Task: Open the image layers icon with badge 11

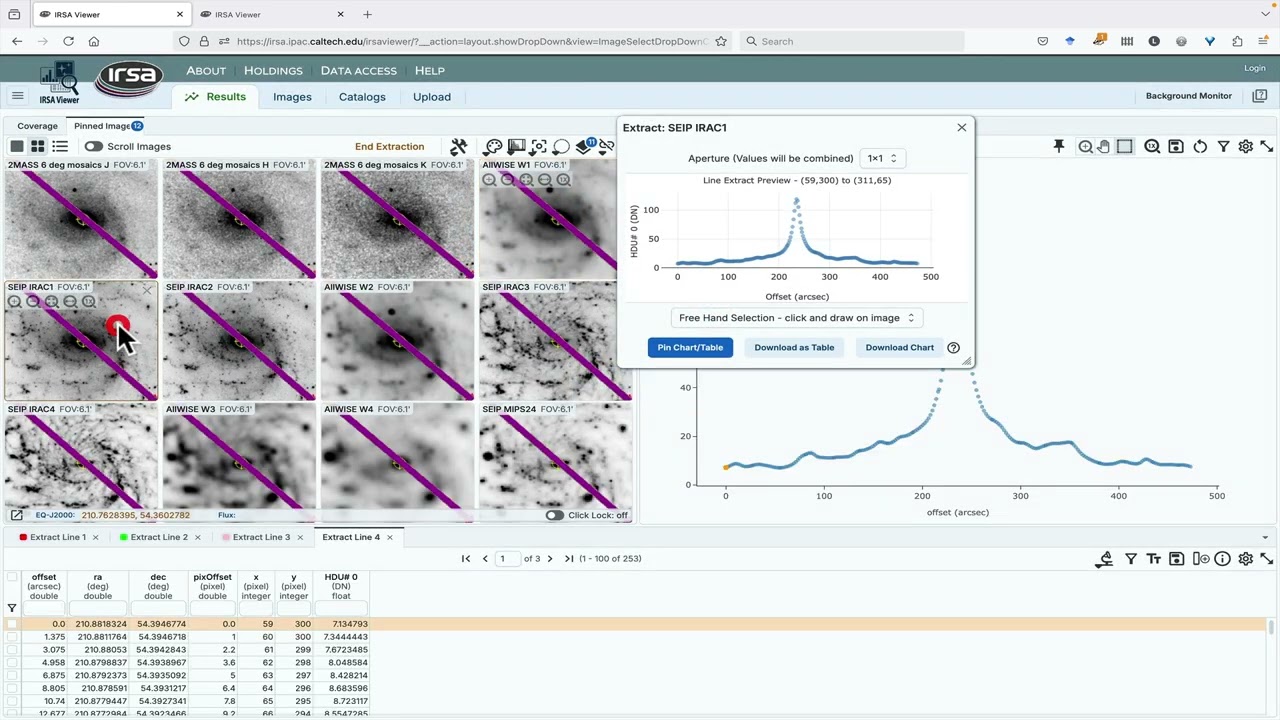Action: 586,147
